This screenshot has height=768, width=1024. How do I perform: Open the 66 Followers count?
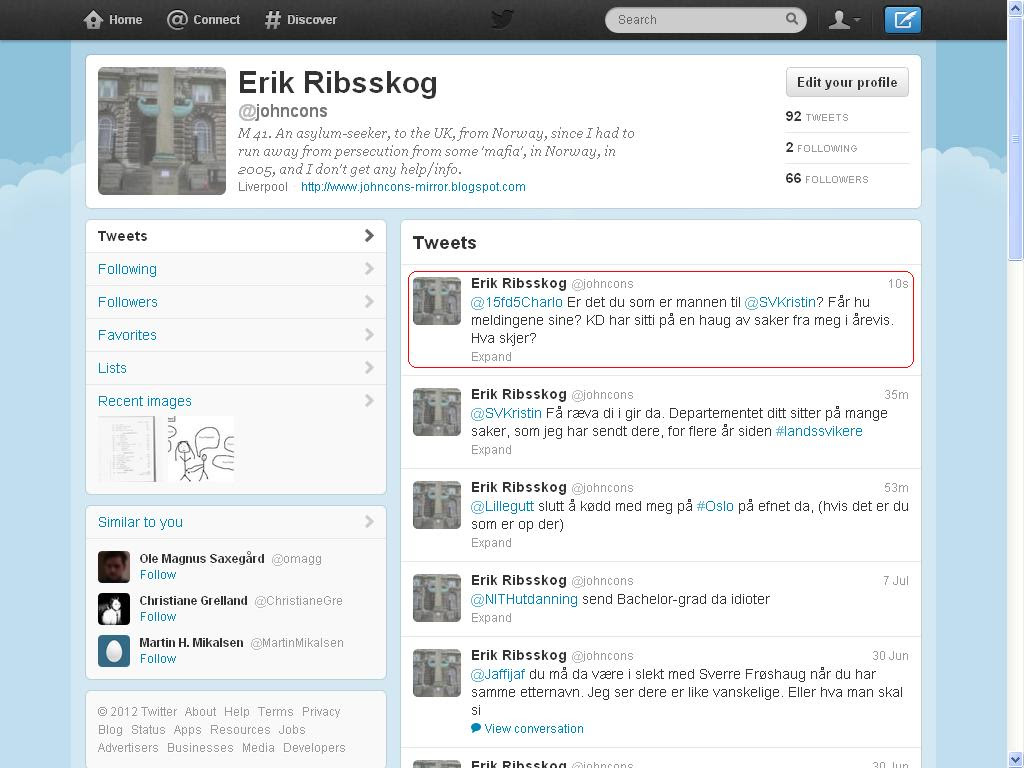[x=827, y=178]
